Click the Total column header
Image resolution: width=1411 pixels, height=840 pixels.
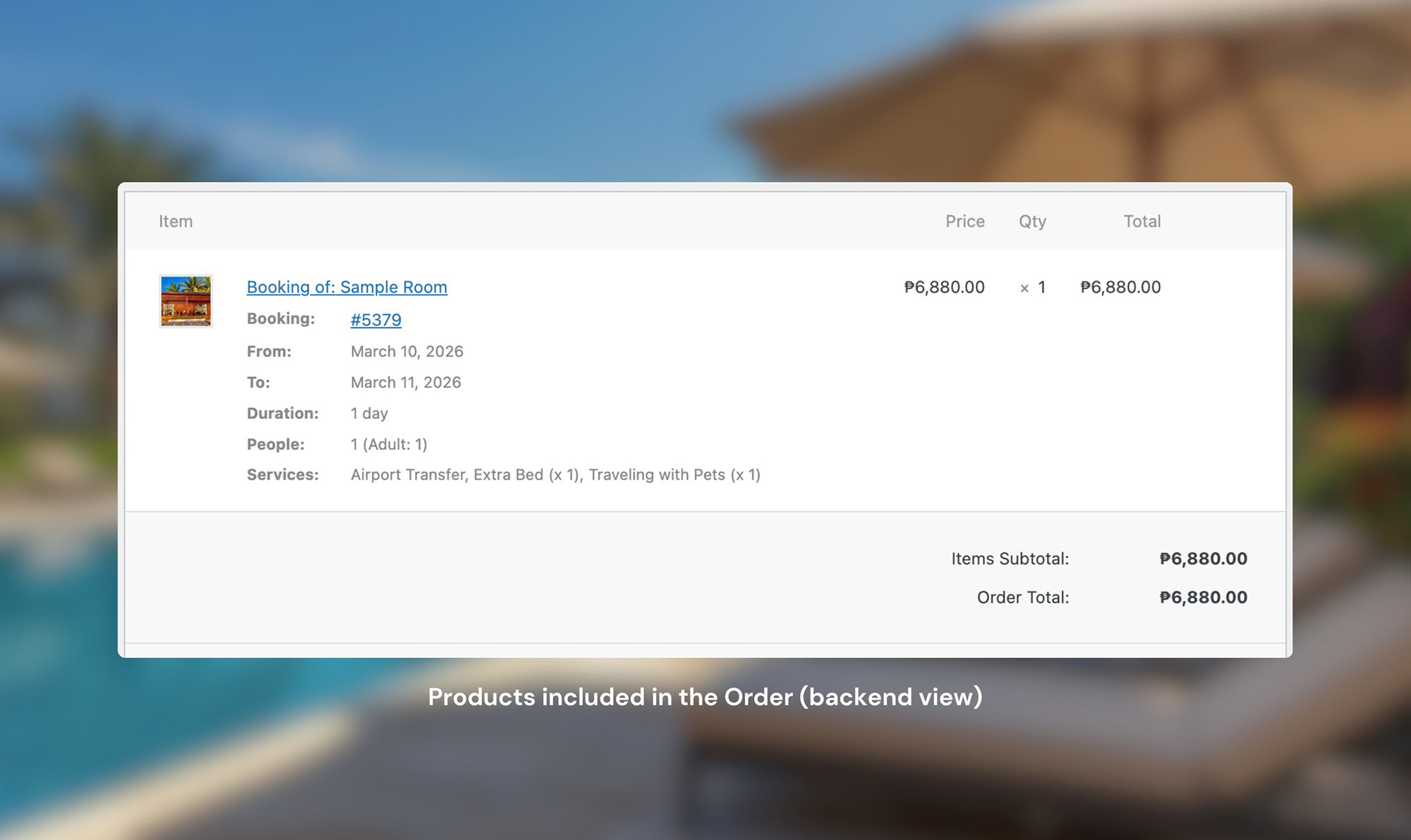tap(1141, 221)
